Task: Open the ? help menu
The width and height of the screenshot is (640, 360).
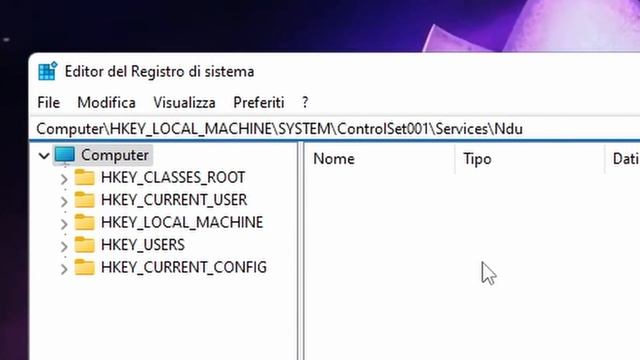Action: [x=305, y=102]
